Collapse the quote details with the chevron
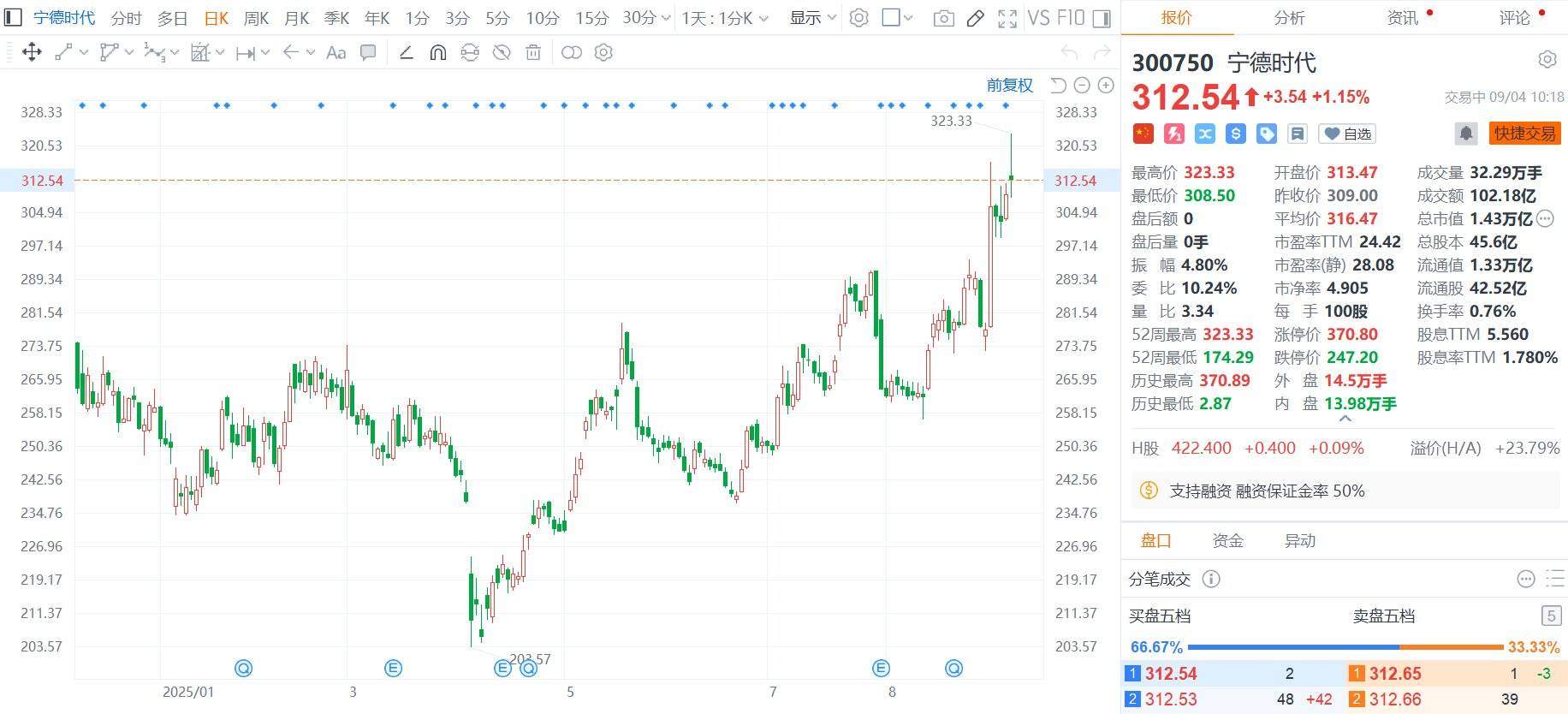 click(x=1345, y=419)
